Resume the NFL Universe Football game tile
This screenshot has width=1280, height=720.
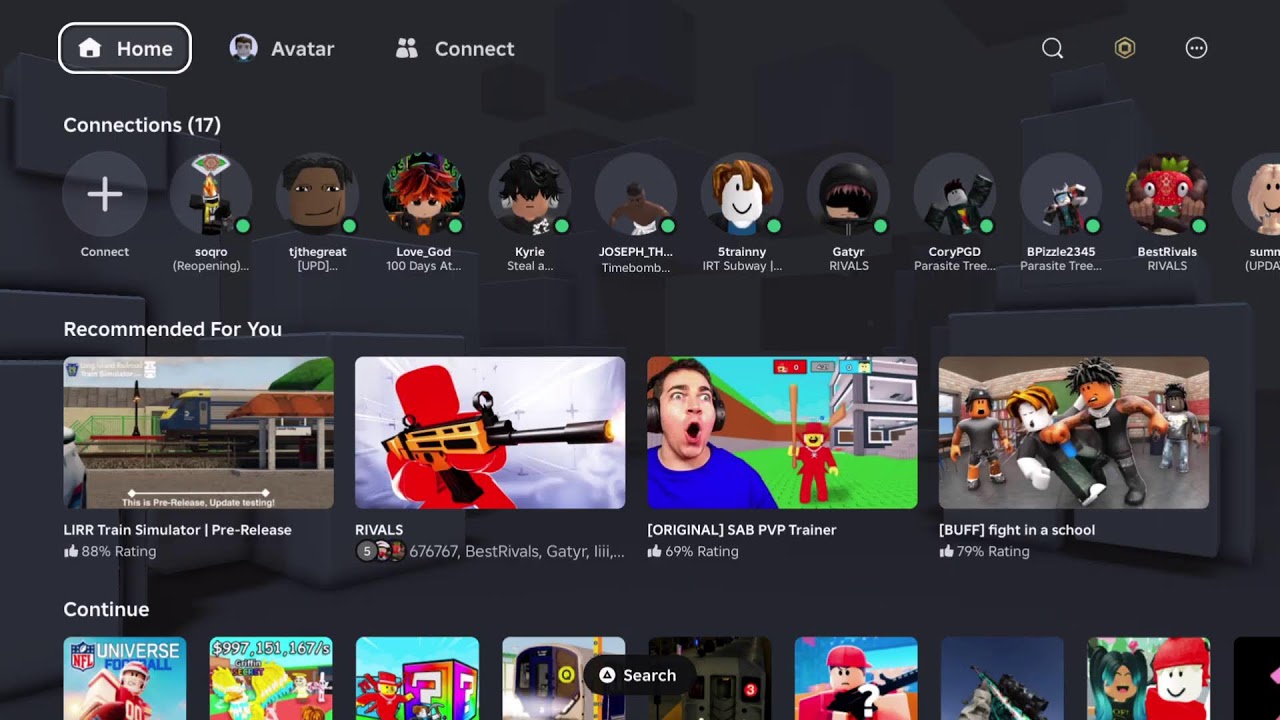[125, 678]
